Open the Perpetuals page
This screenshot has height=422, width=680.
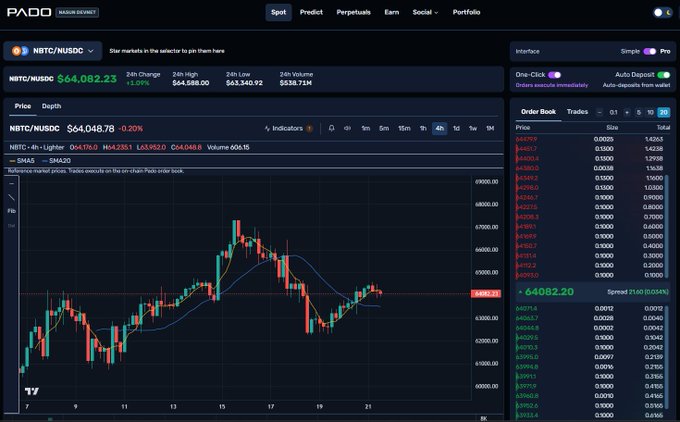point(353,12)
